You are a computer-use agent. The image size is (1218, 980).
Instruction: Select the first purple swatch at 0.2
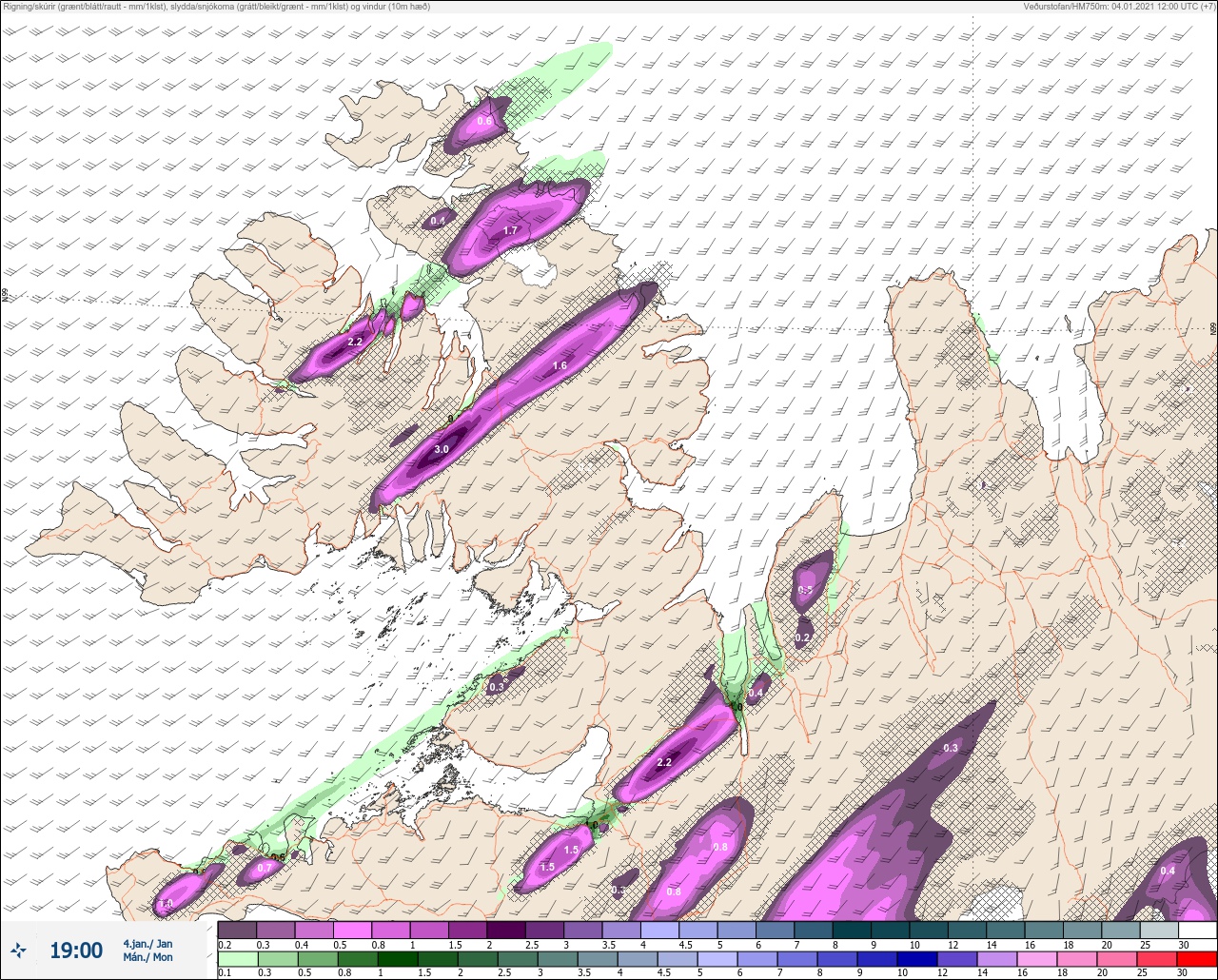237,930
